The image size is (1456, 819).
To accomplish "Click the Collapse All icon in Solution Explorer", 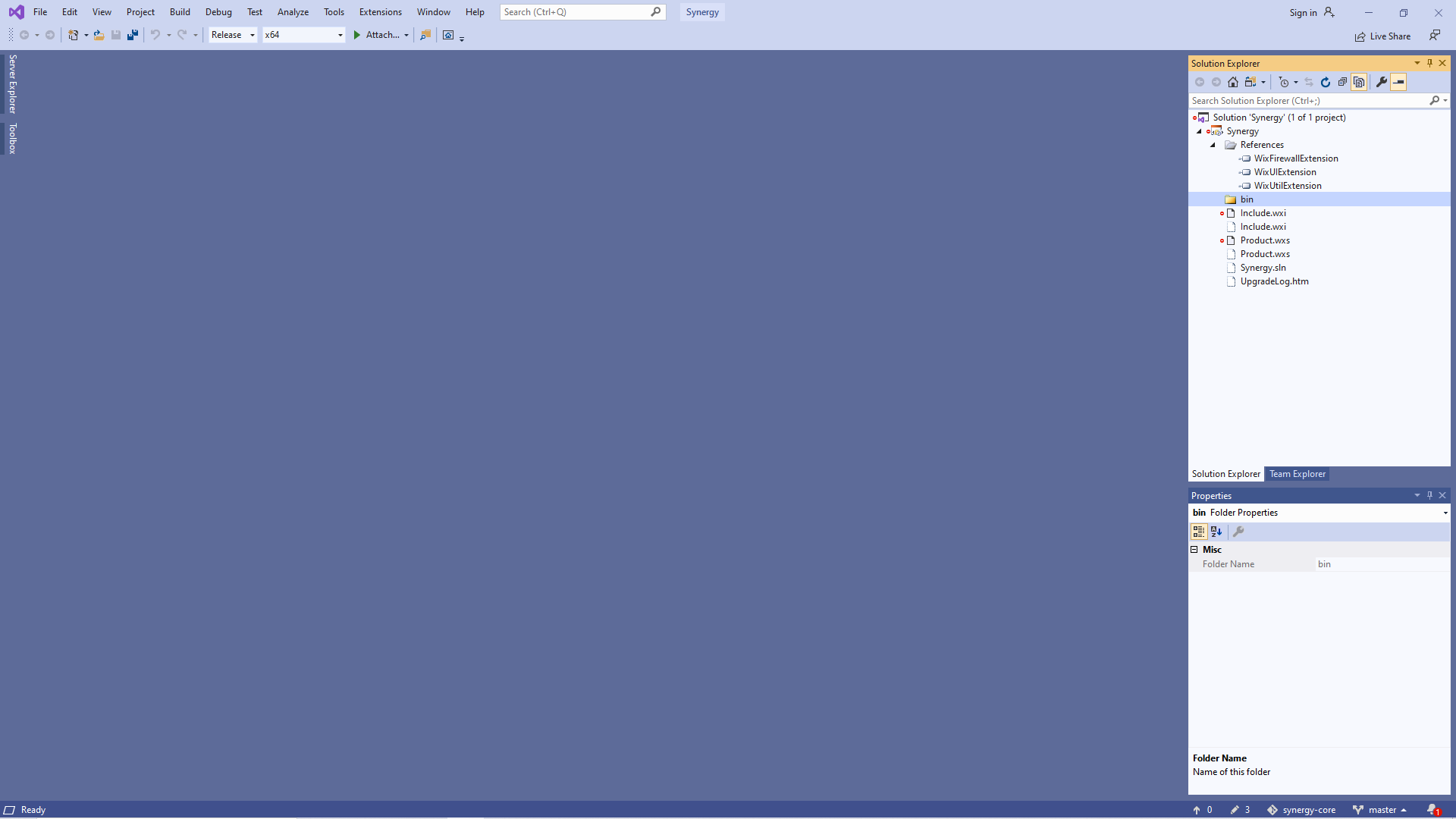I will [1342, 82].
